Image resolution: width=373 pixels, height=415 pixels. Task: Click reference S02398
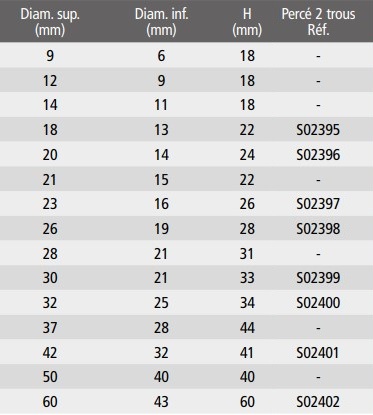[318, 229]
